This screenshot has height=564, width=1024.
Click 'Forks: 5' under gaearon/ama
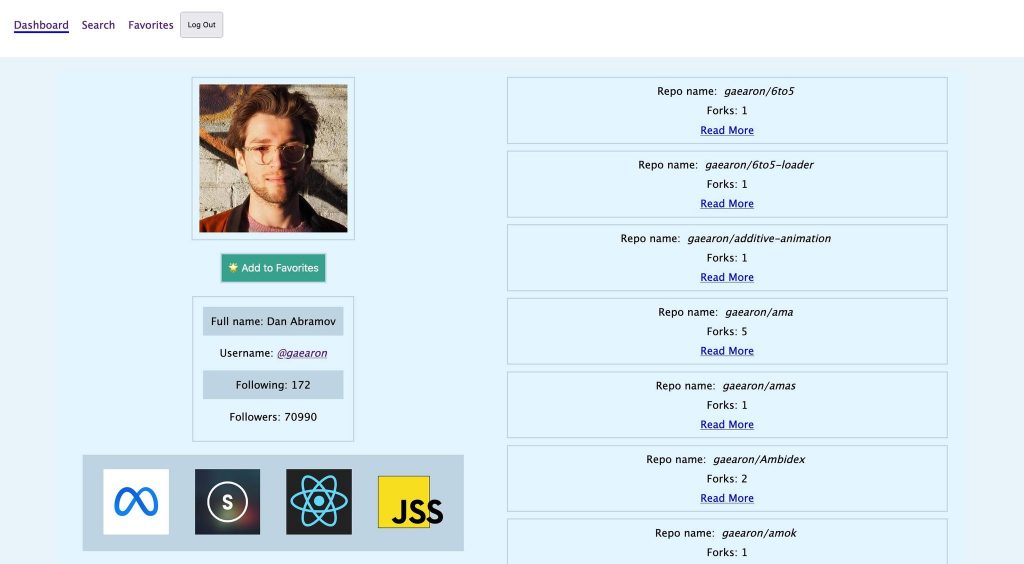click(727, 332)
